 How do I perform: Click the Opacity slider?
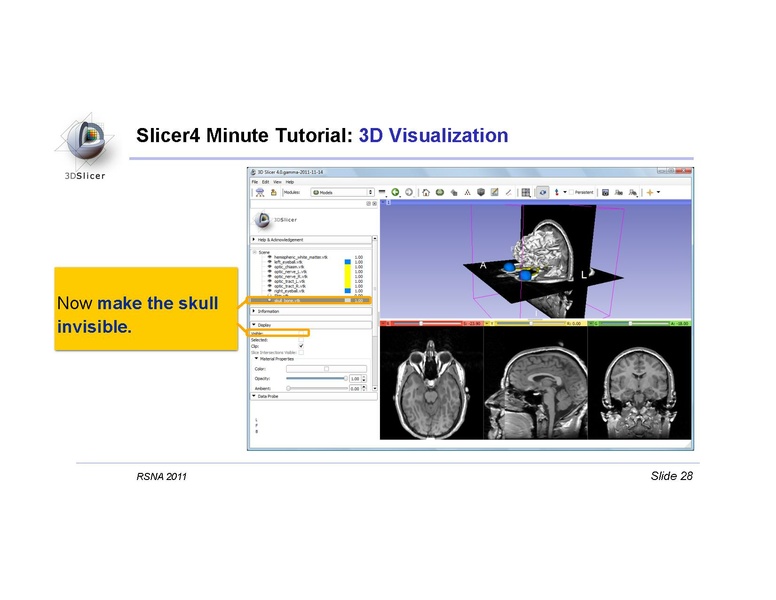tap(317, 379)
